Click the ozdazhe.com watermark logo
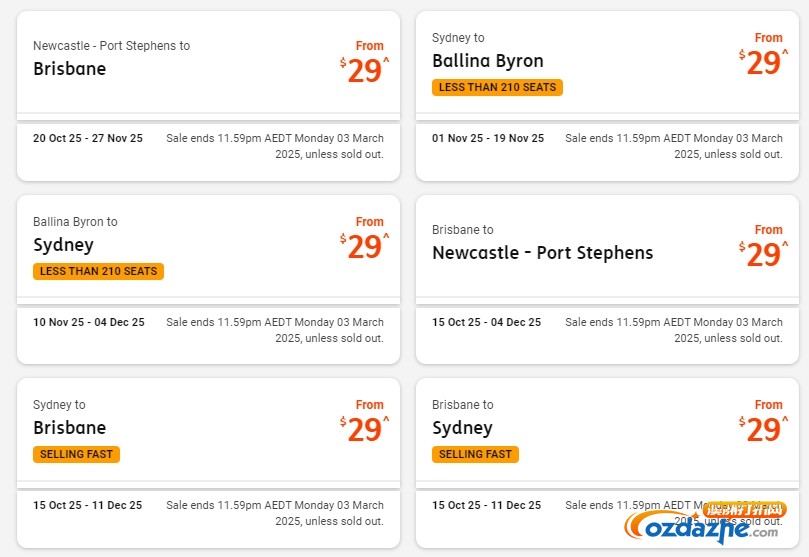The width and height of the screenshot is (809, 557). pos(705,522)
